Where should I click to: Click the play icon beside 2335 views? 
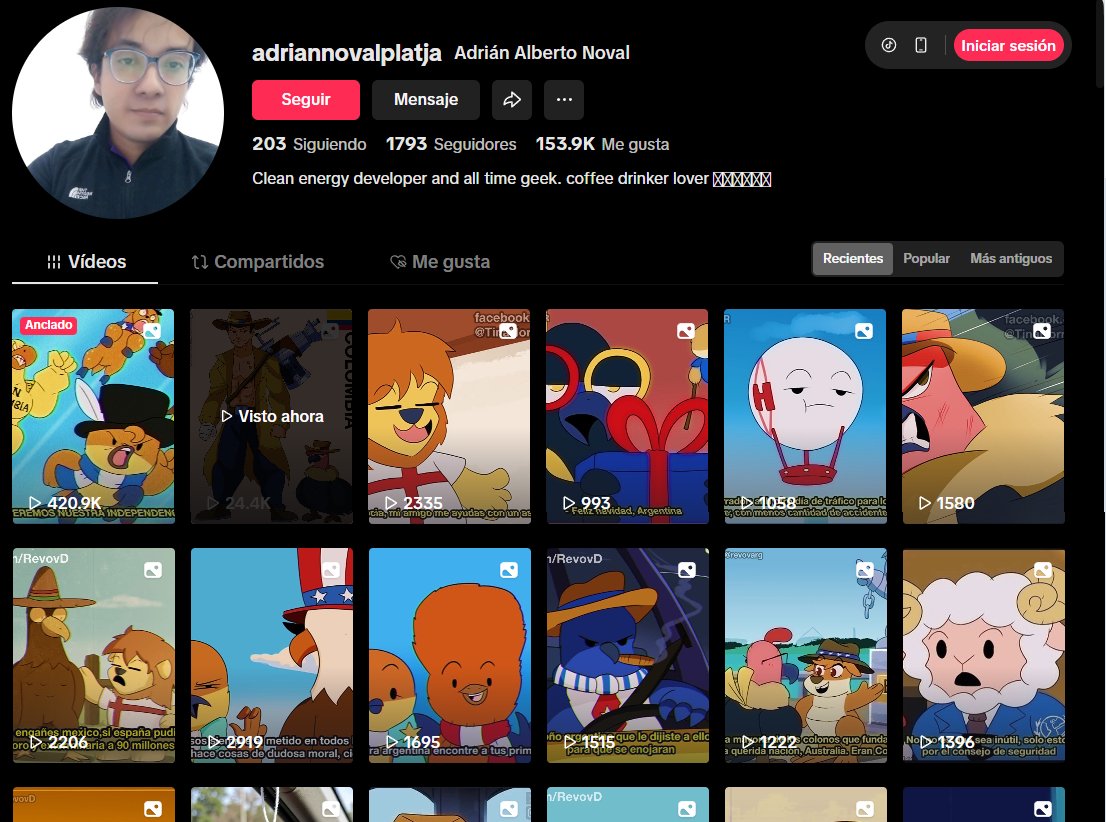pyautogui.click(x=391, y=503)
